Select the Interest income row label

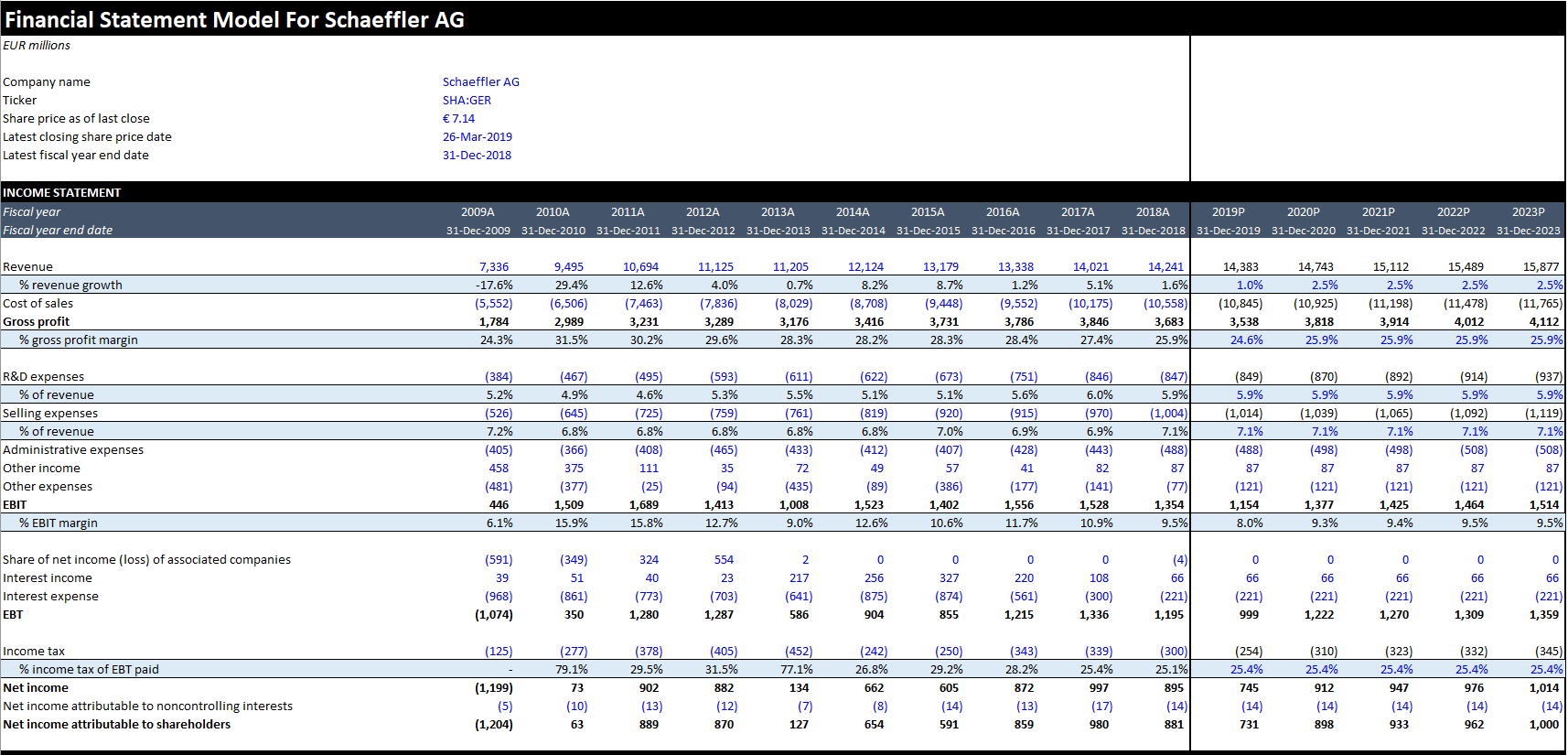[48, 578]
